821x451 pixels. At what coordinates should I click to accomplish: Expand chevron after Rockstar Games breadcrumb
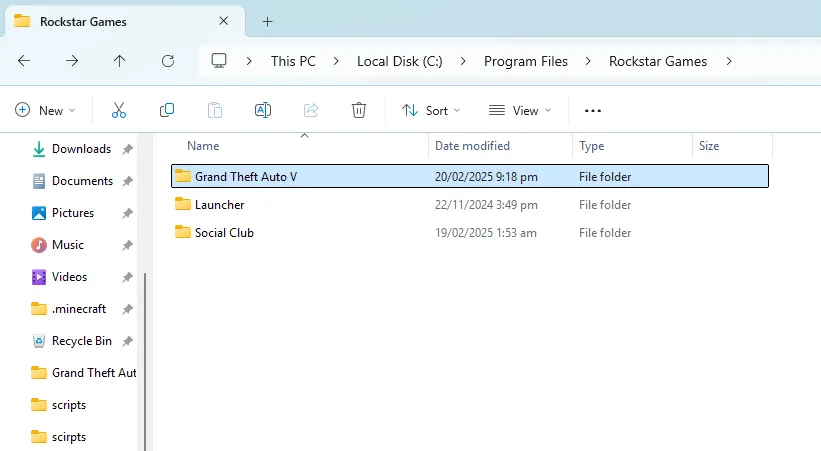[729, 61]
